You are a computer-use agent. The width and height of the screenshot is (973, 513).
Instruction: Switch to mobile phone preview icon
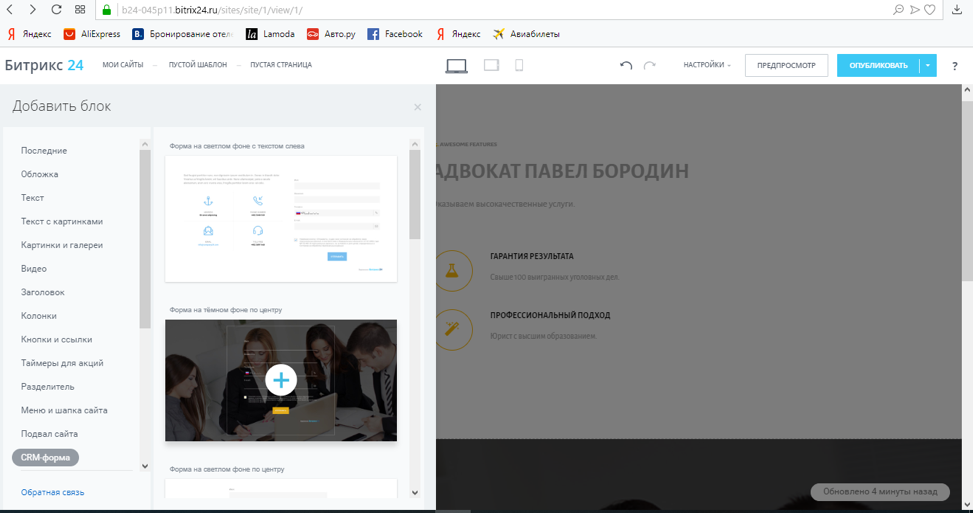point(519,66)
